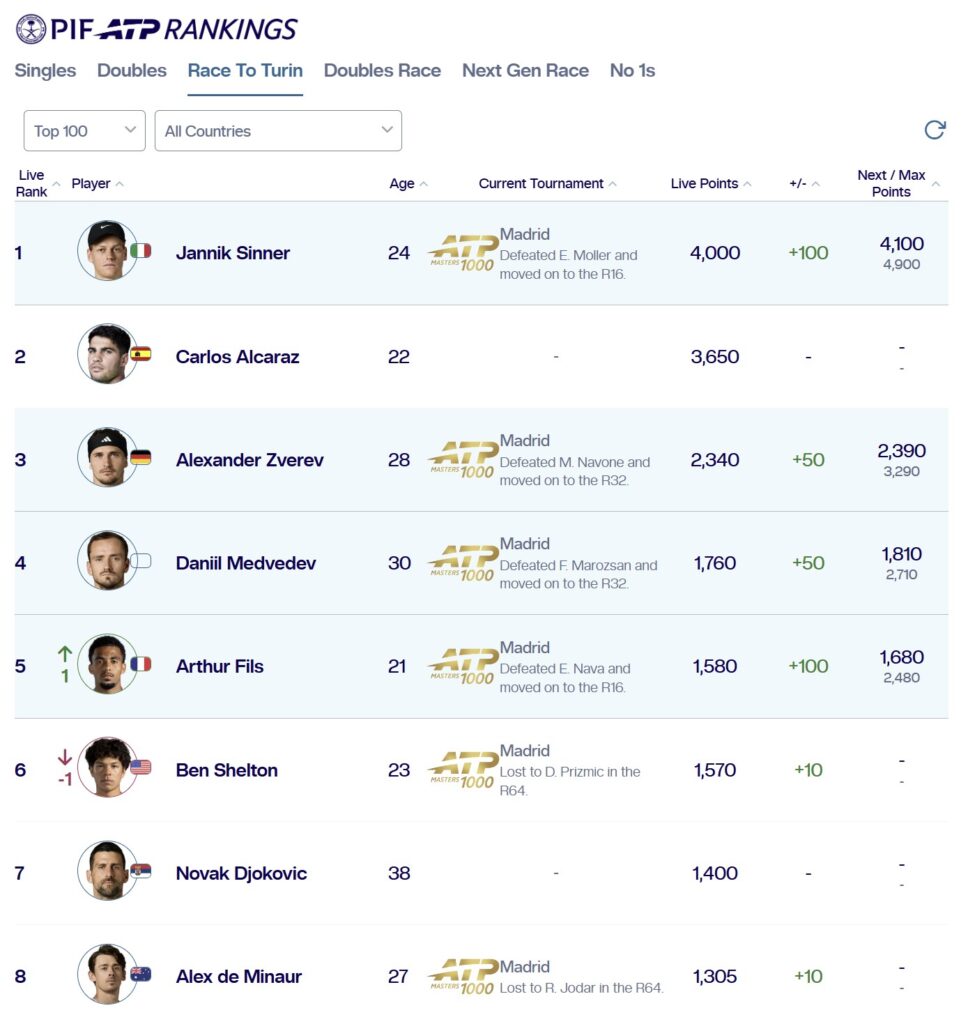Click the PIF ATP Rankings logo
Viewport: 968px width, 1024px height.
157,29
